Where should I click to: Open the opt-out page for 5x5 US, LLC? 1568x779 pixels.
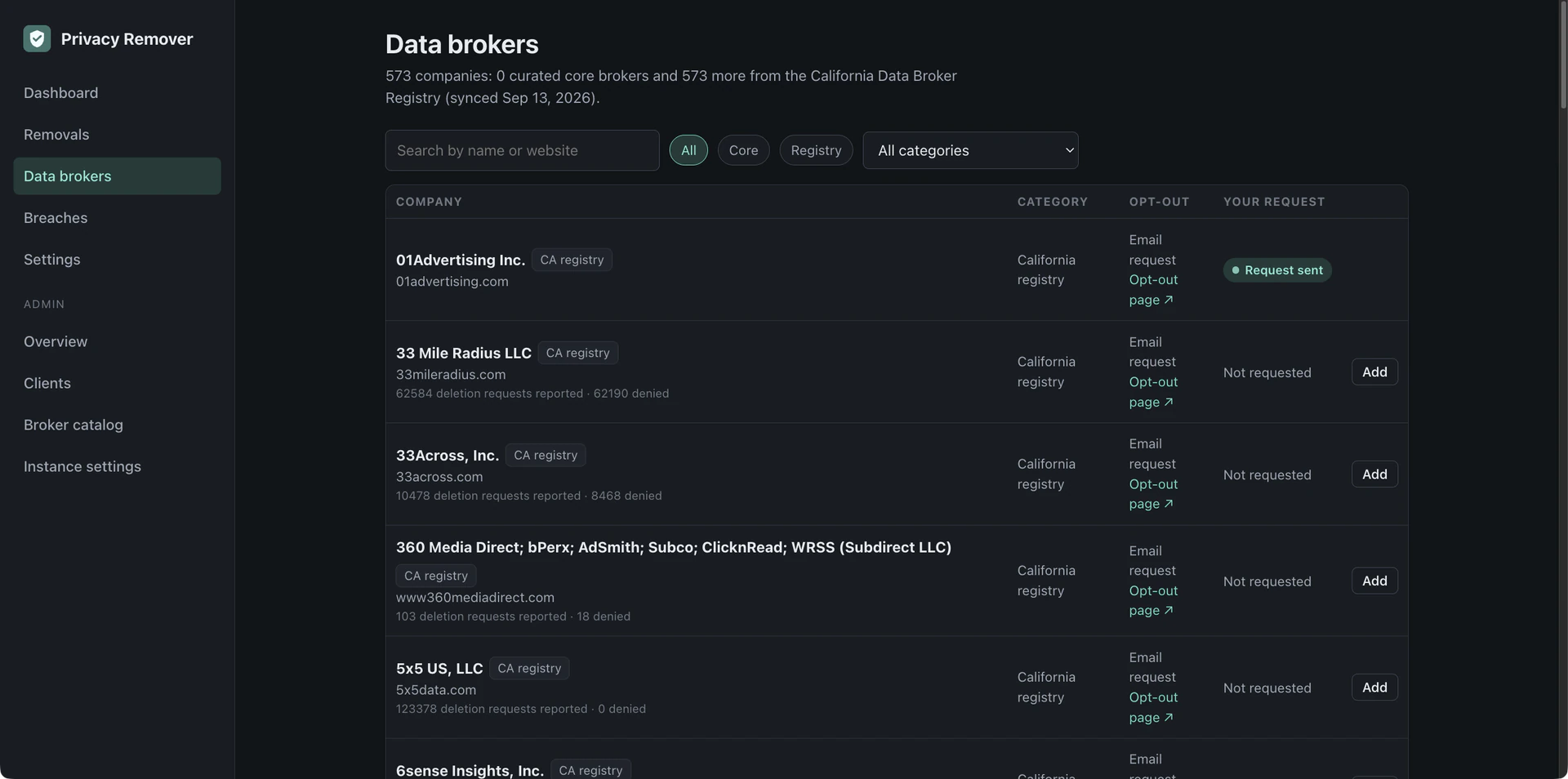point(1153,707)
